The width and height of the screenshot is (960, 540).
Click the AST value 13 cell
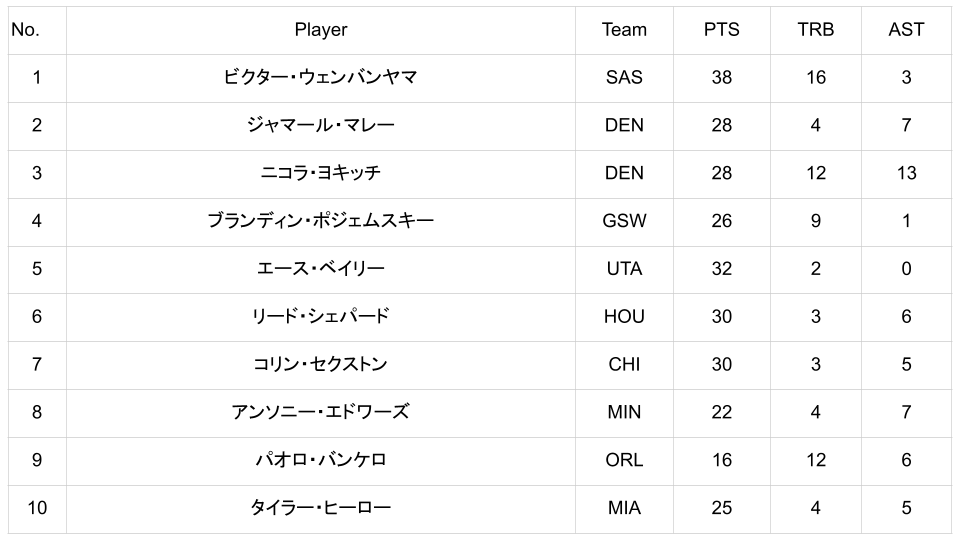click(x=906, y=173)
